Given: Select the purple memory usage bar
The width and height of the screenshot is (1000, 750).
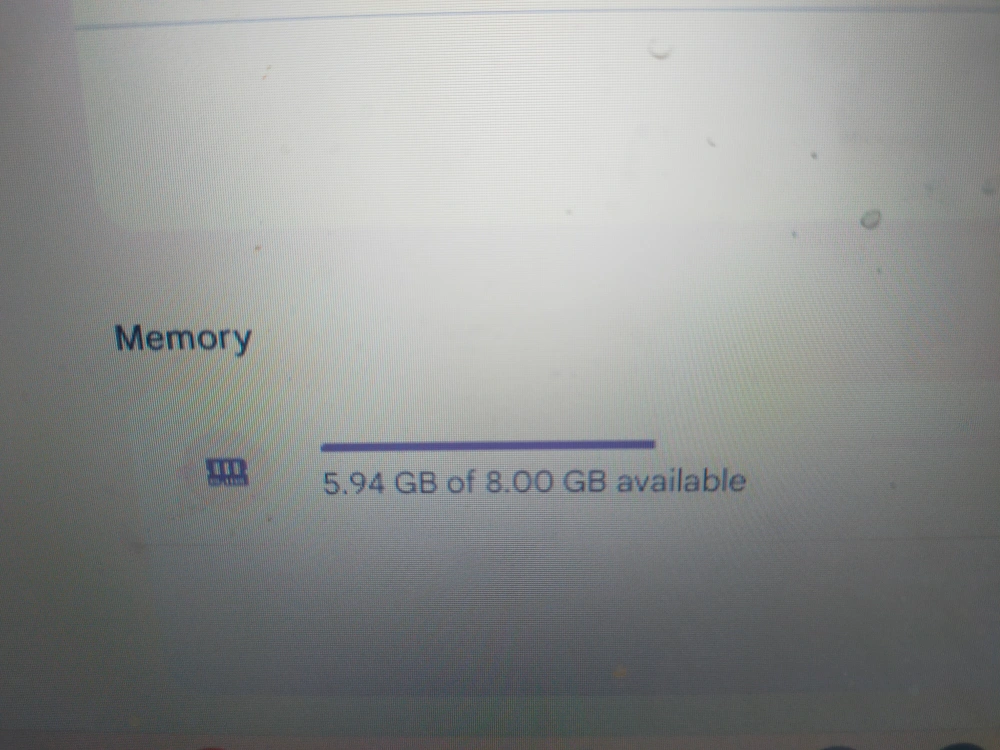Looking at the screenshot, I should coord(488,445).
